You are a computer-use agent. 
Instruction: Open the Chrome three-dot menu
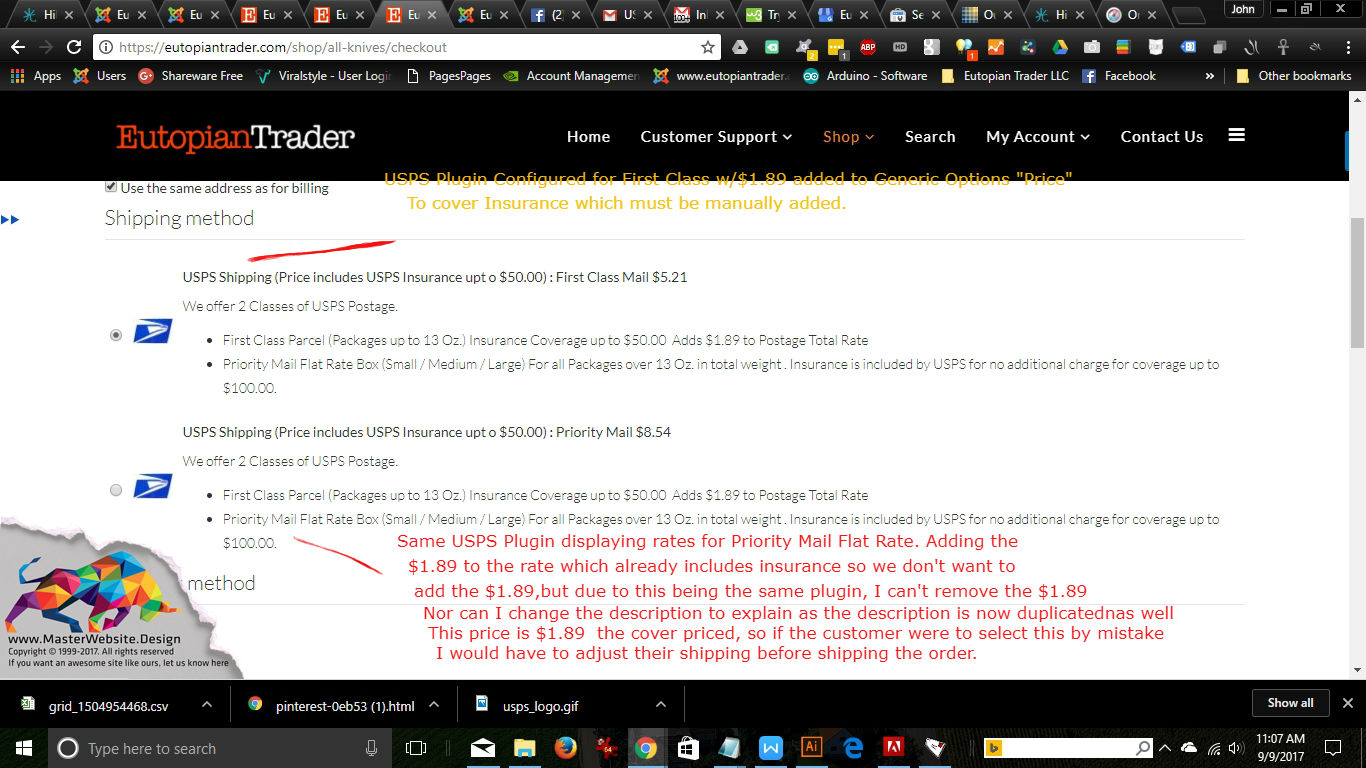coord(1347,47)
